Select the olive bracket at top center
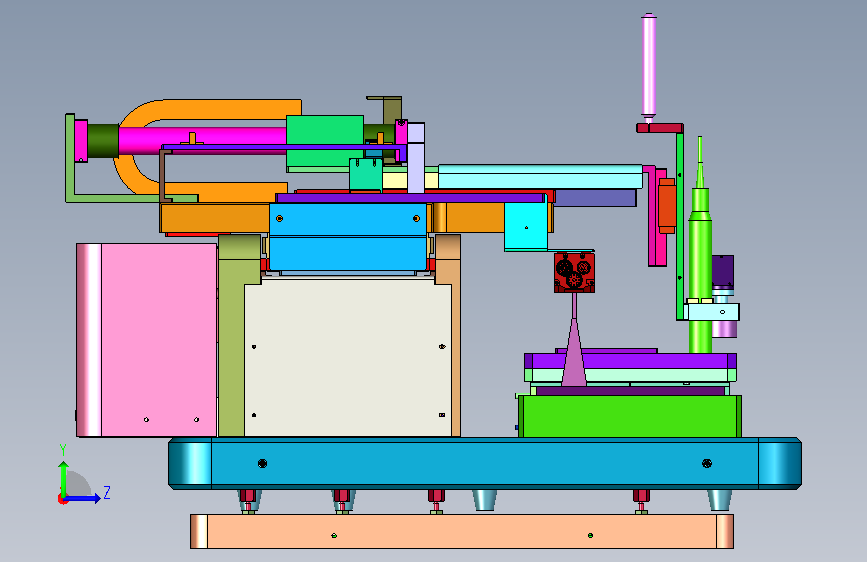The height and width of the screenshot is (562, 867). click(x=391, y=111)
